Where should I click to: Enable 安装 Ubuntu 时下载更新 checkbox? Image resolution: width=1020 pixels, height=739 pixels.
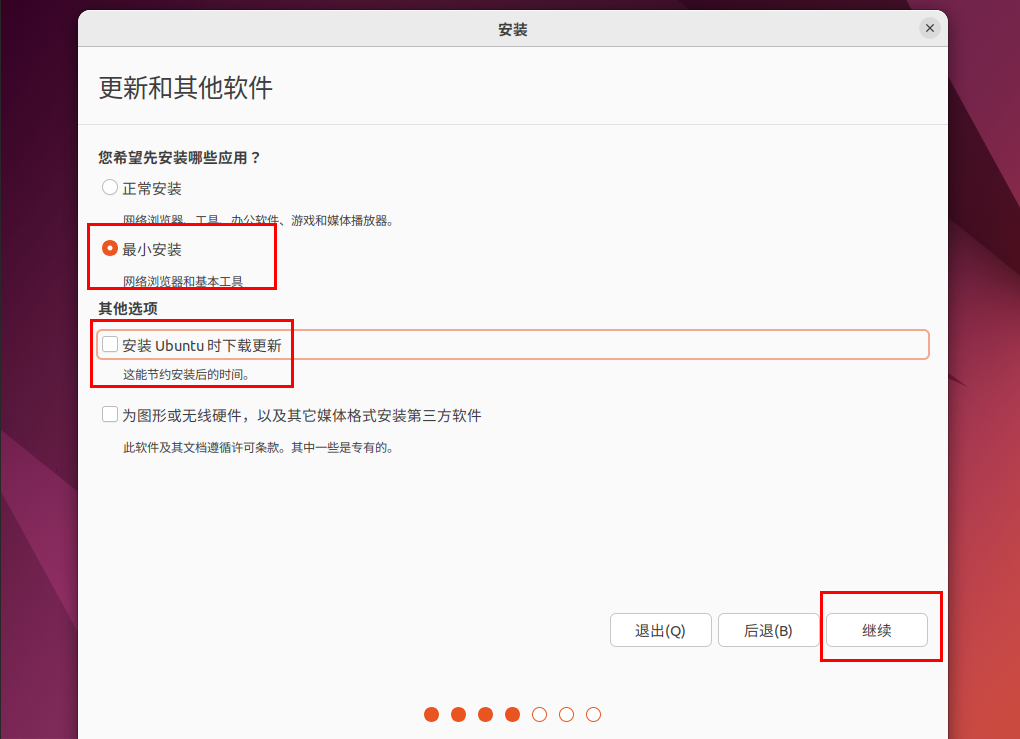[110, 345]
